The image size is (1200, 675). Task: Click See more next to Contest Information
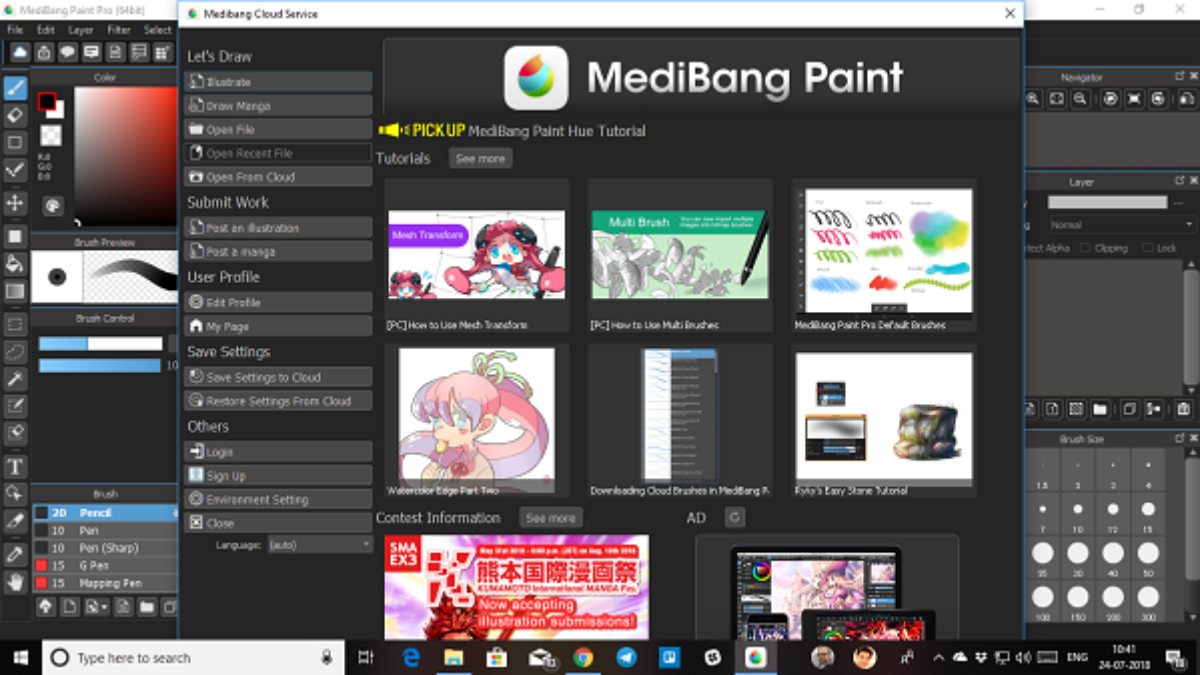pyautogui.click(x=551, y=517)
